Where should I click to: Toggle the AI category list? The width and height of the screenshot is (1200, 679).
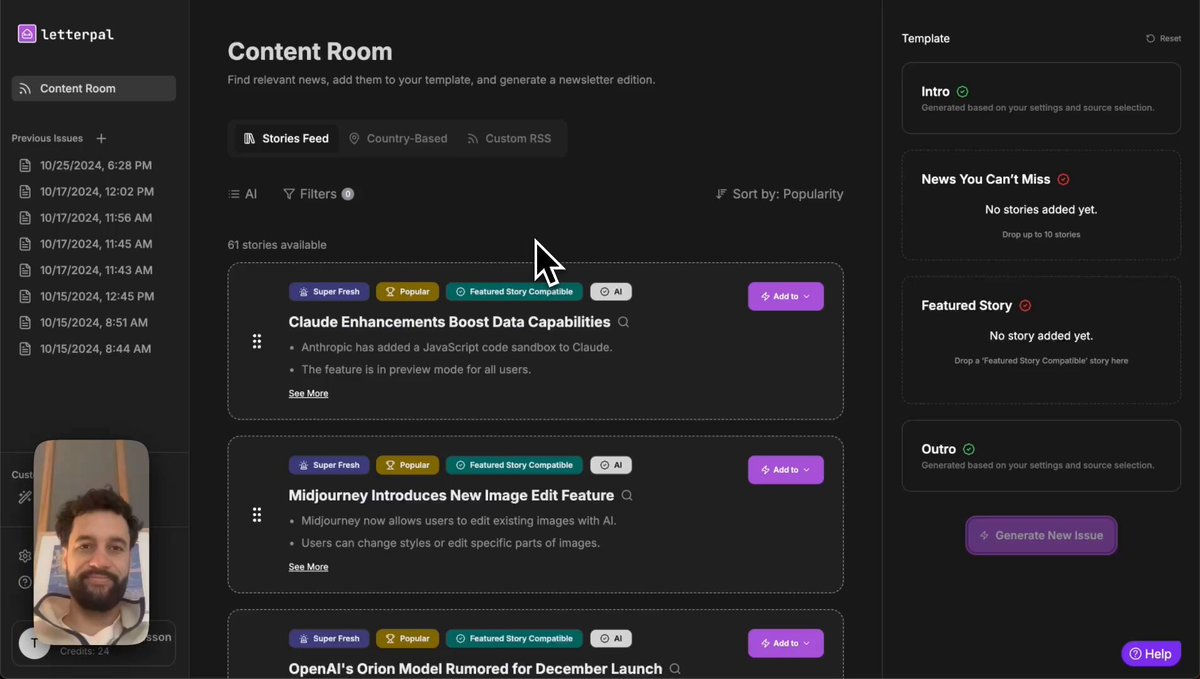point(243,194)
